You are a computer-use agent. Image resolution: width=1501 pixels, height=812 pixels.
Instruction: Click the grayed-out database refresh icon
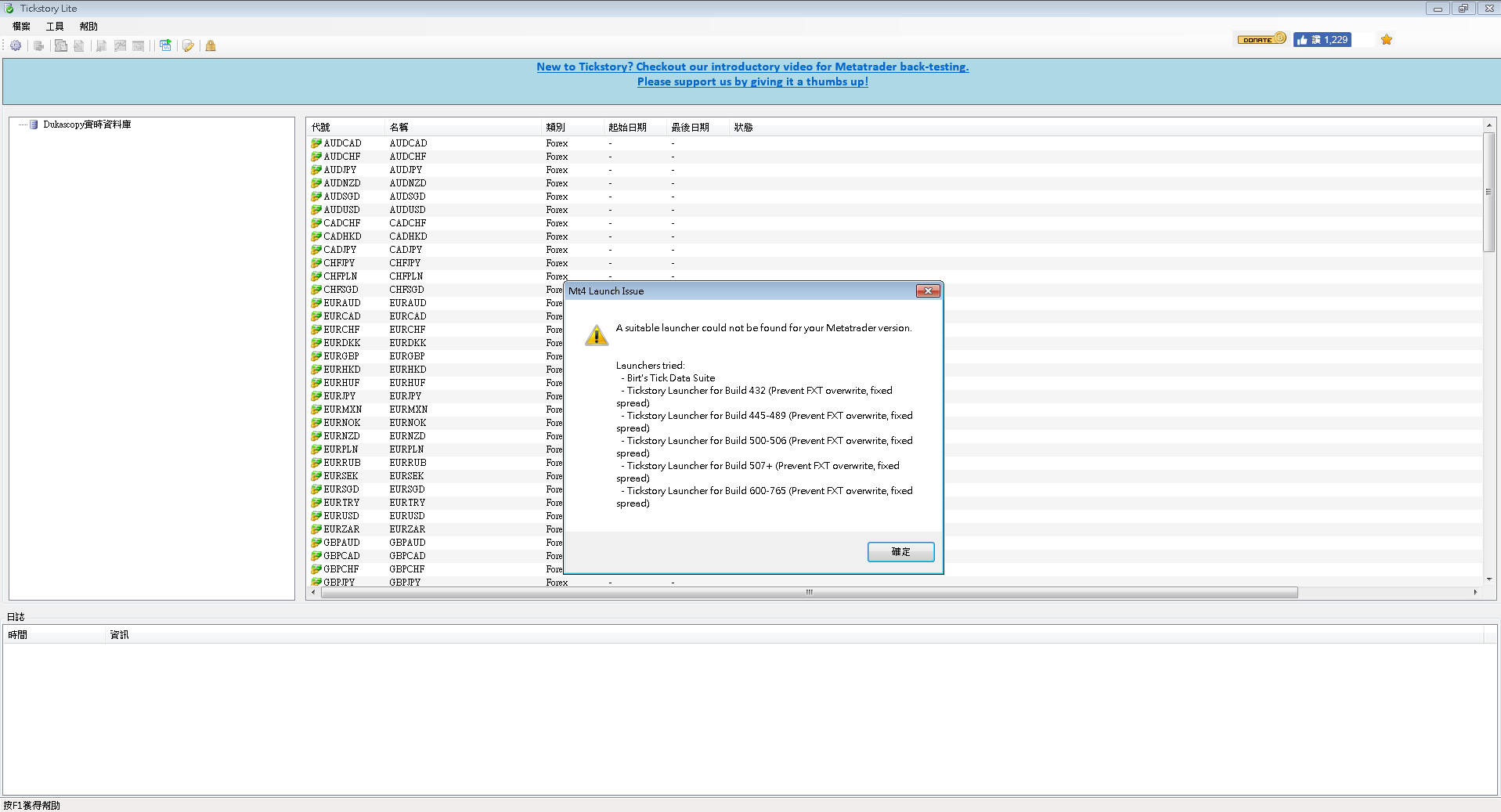coord(38,46)
